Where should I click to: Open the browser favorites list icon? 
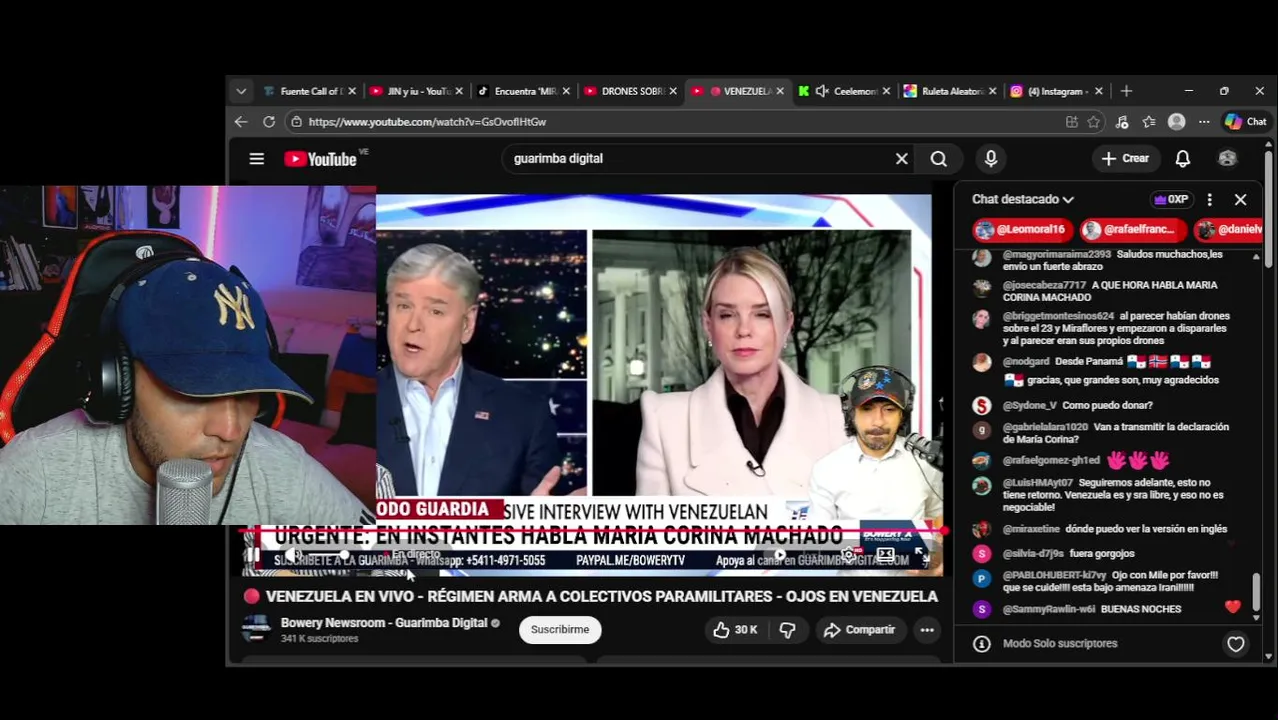point(1149,122)
